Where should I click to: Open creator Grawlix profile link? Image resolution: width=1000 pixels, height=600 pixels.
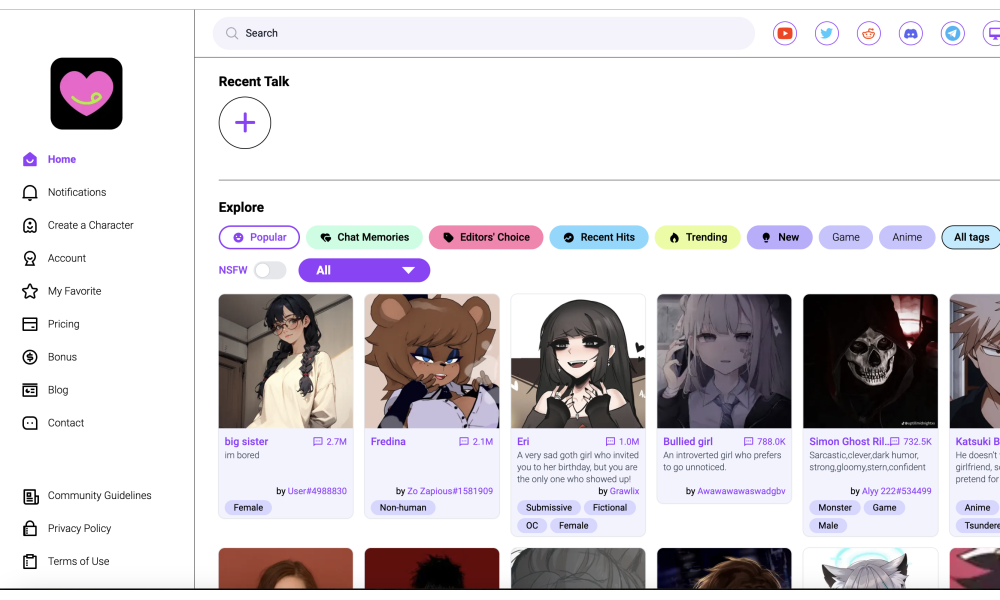coord(624,491)
